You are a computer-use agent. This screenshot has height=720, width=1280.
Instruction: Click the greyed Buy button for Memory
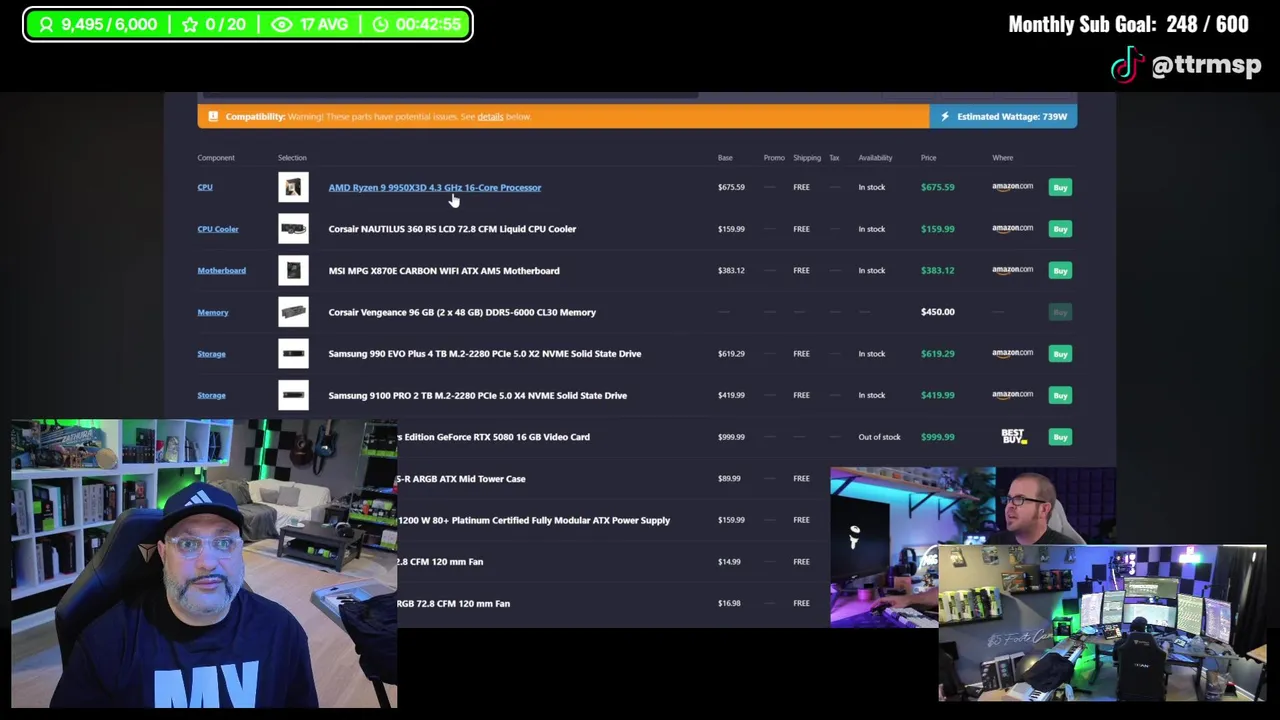tap(1060, 312)
